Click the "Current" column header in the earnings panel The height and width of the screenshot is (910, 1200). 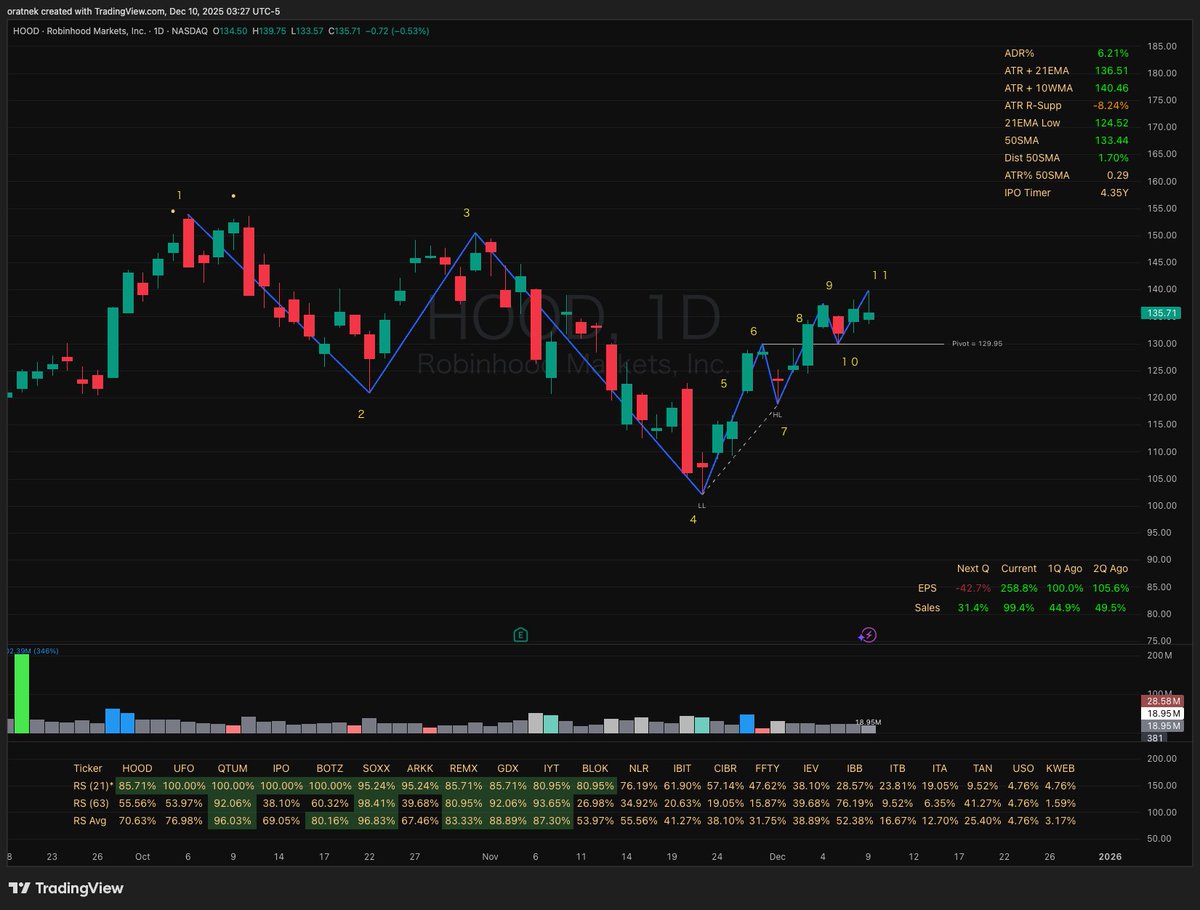tap(1018, 568)
